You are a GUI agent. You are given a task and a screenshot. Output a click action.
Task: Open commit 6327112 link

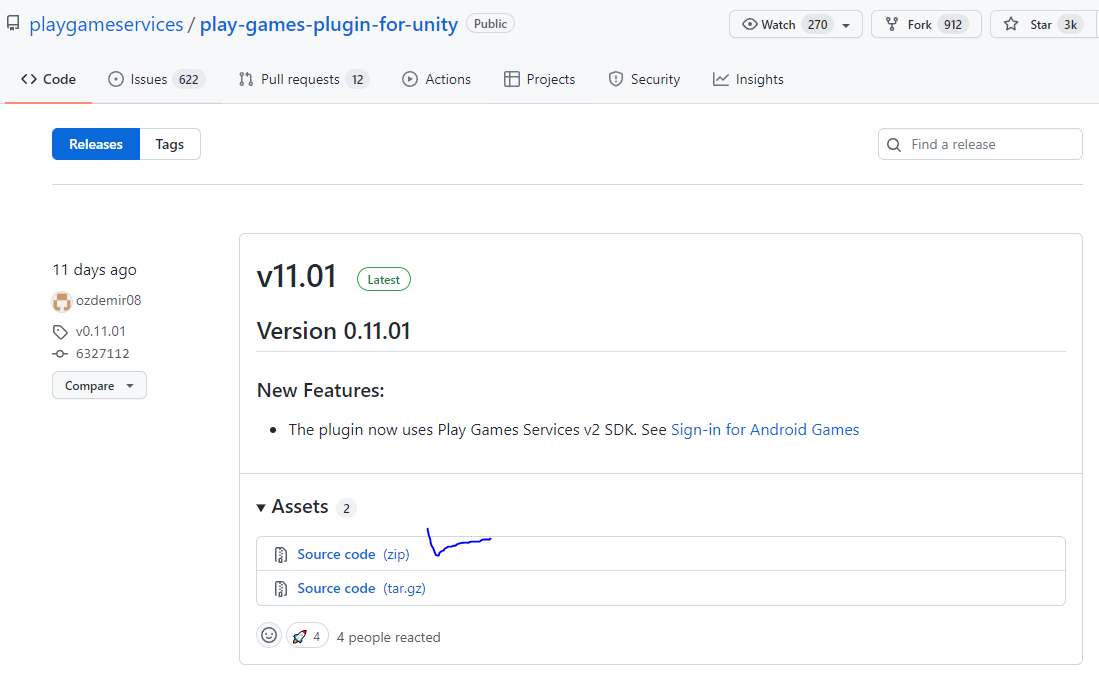tap(102, 354)
